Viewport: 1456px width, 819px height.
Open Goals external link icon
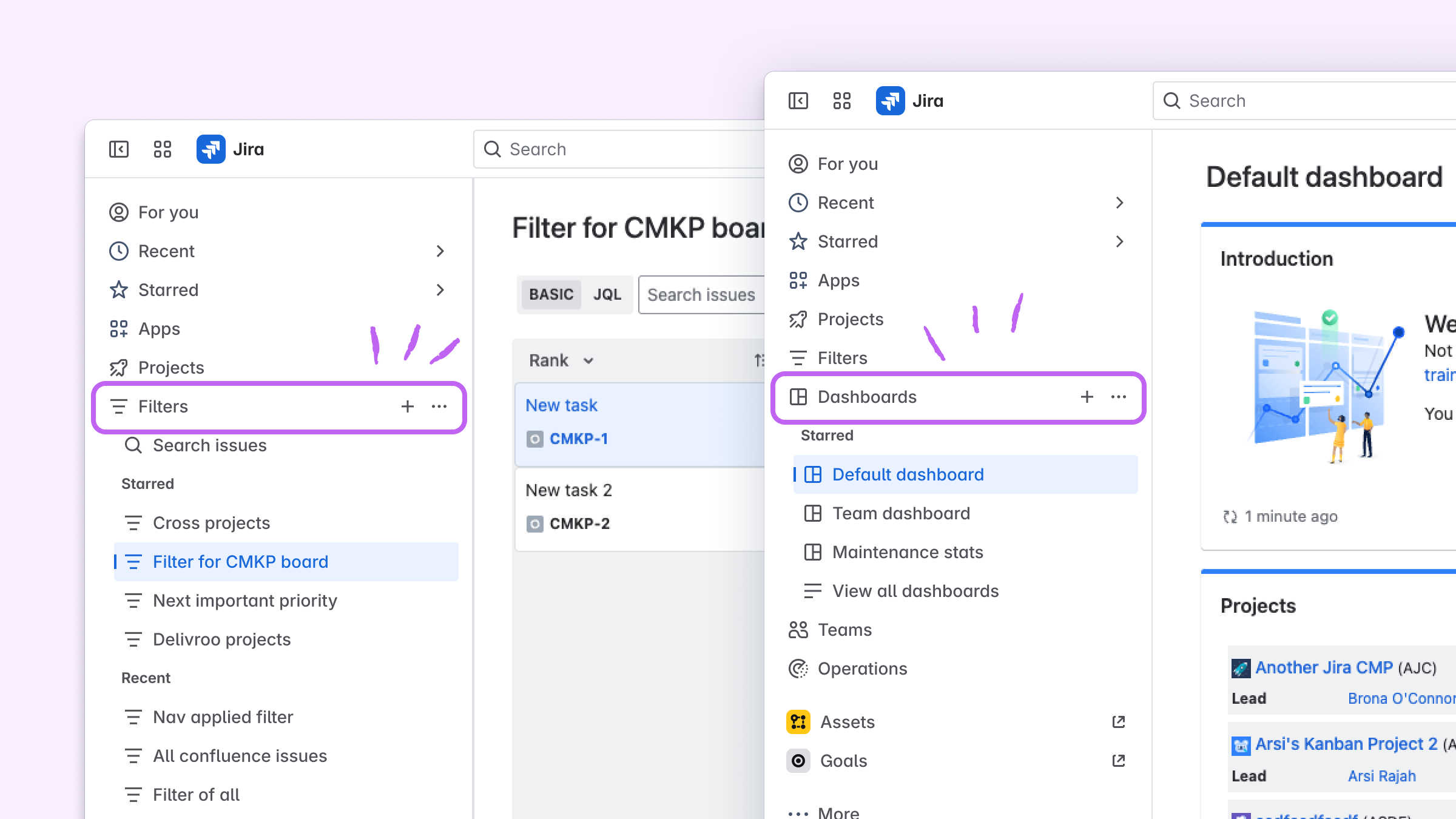coord(1119,761)
